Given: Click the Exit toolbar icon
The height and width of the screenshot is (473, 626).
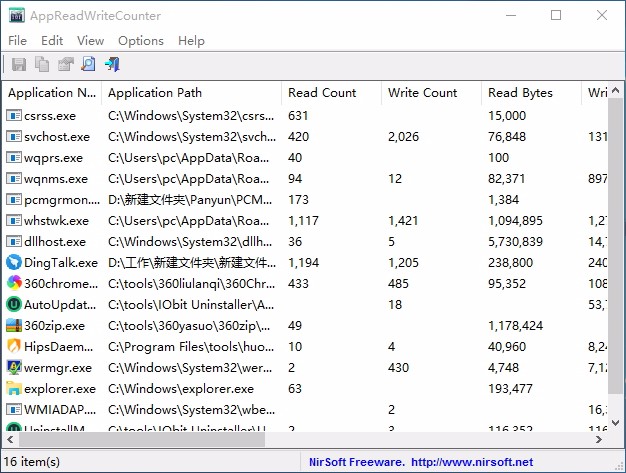Looking at the screenshot, I should point(112,64).
